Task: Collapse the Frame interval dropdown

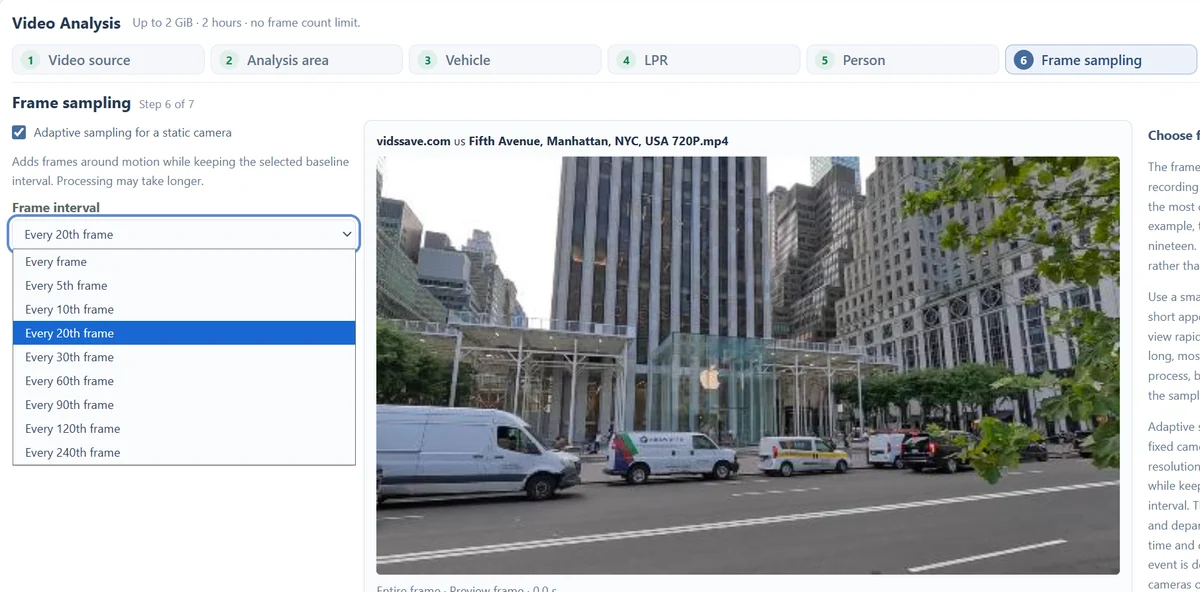Action: click(x=184, y=234)
